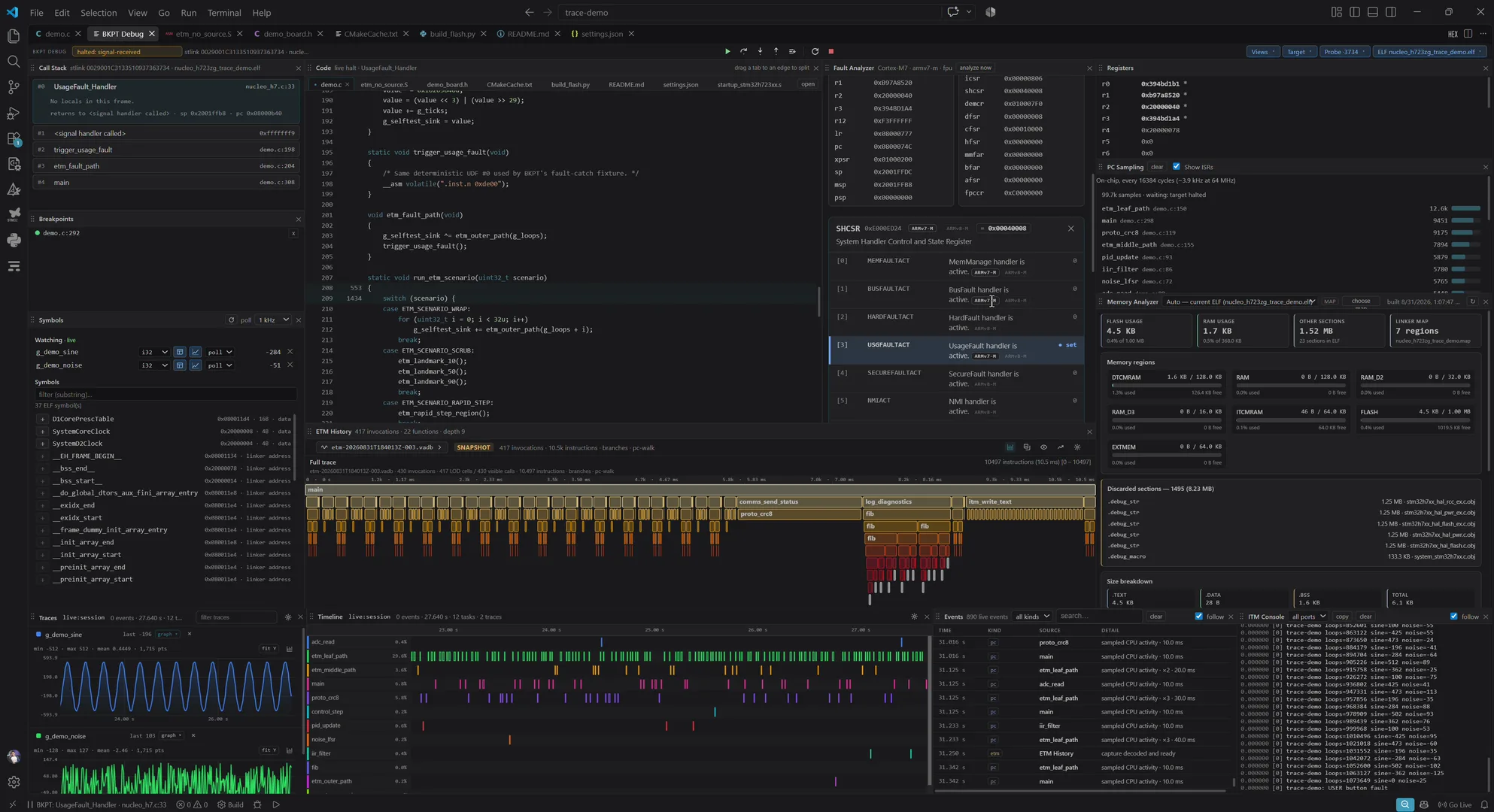This screenshot has width=1494, height=812.
Task: Open Timeline panel settings gear
Action: tap(914, 617)
